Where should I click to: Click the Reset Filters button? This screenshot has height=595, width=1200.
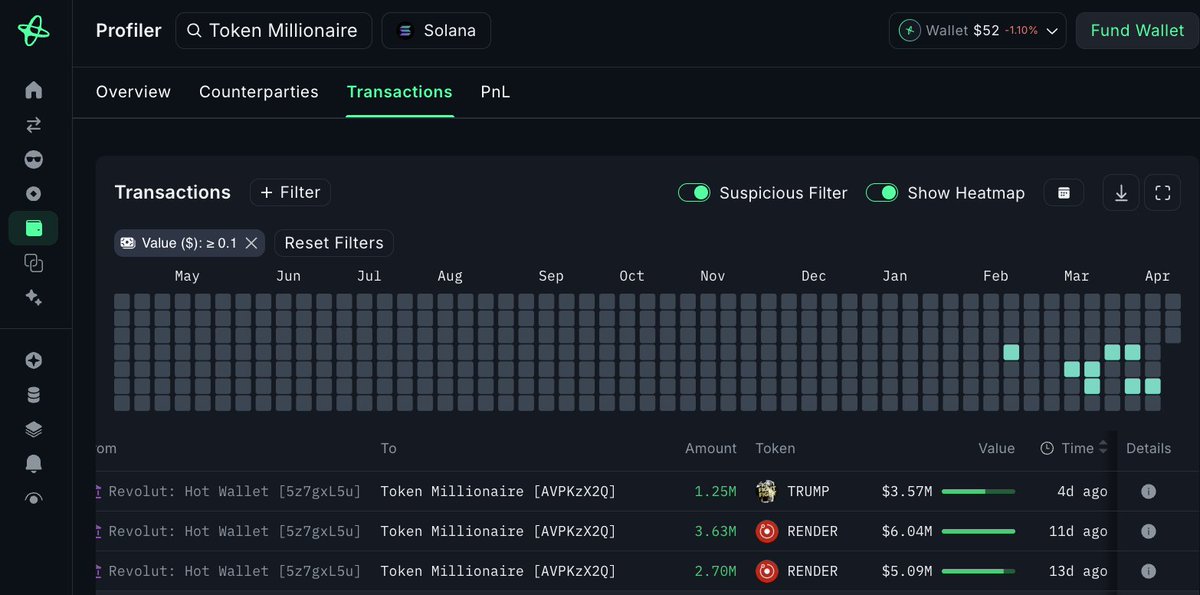(x=334, y=243)
